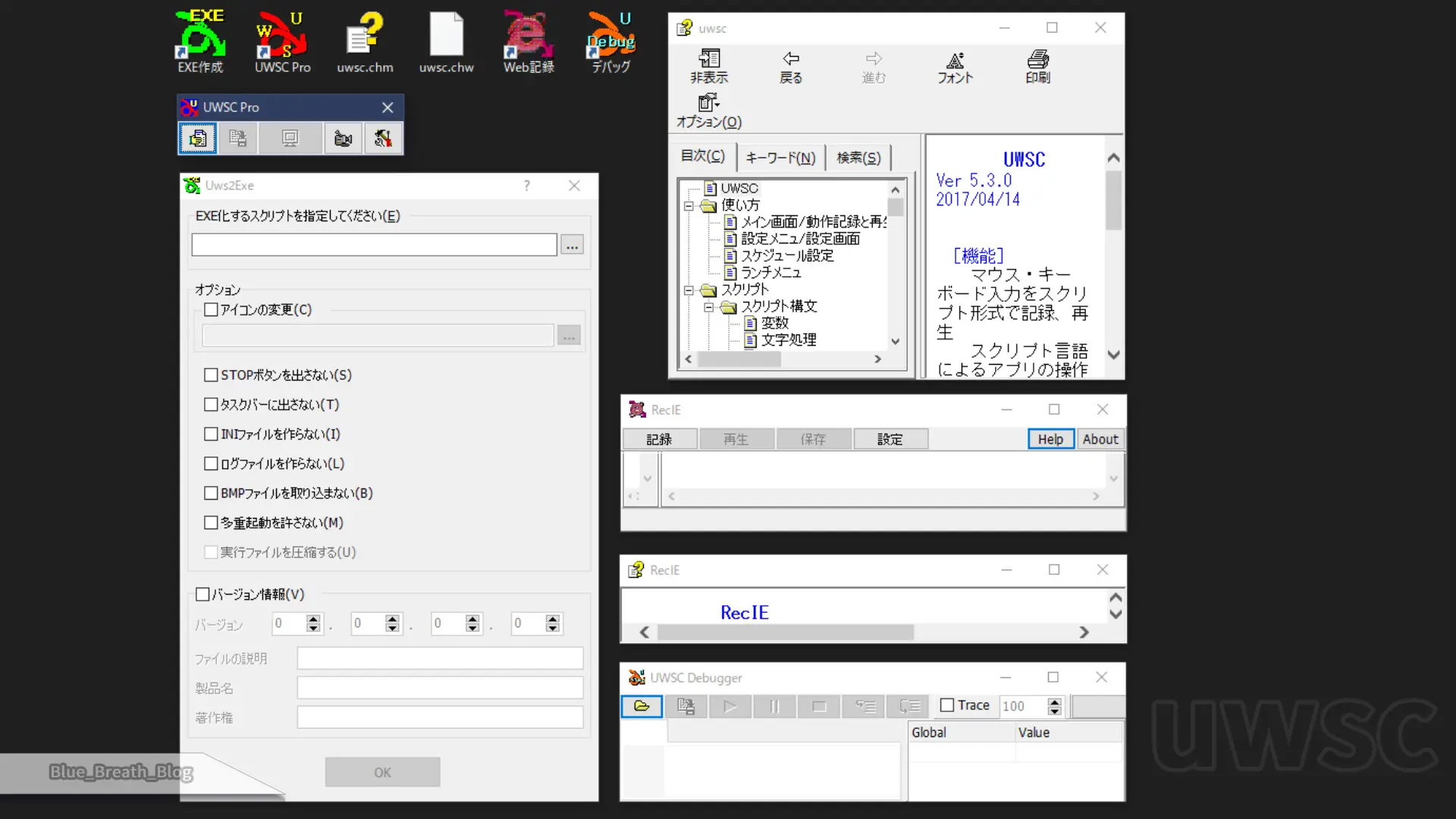Open the uwsc.chw file icon
This screenshot has height=819, width=1456.
[x=446, y=42]
